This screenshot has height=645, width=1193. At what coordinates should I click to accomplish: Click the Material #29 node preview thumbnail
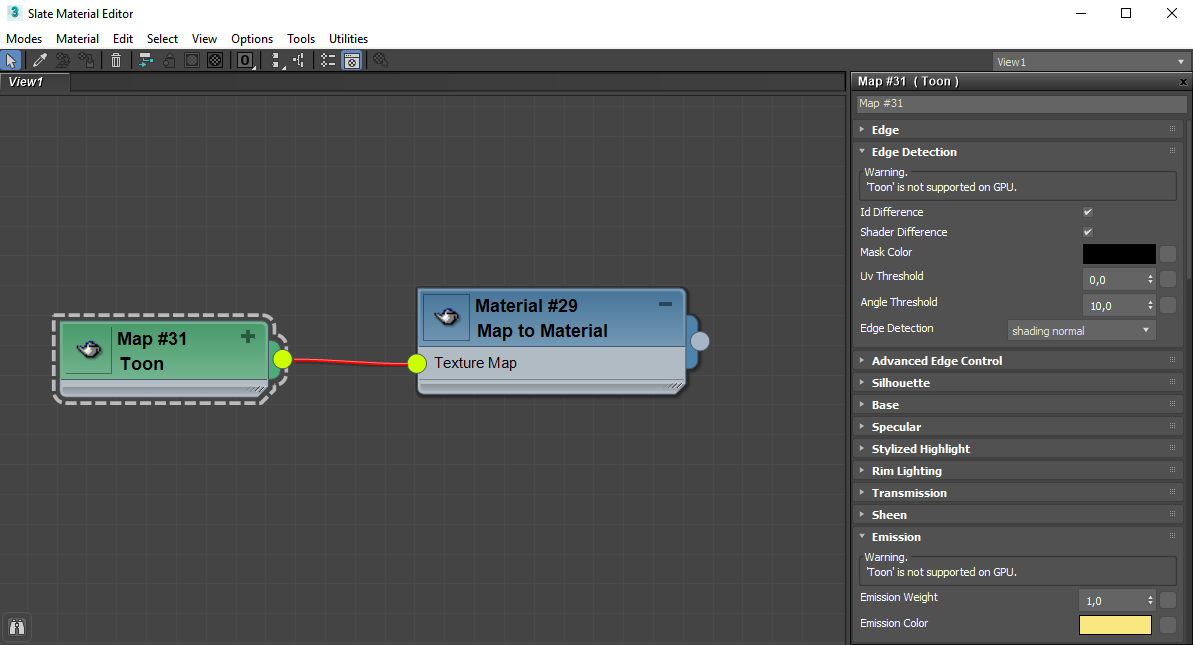[x=446, y=316]
